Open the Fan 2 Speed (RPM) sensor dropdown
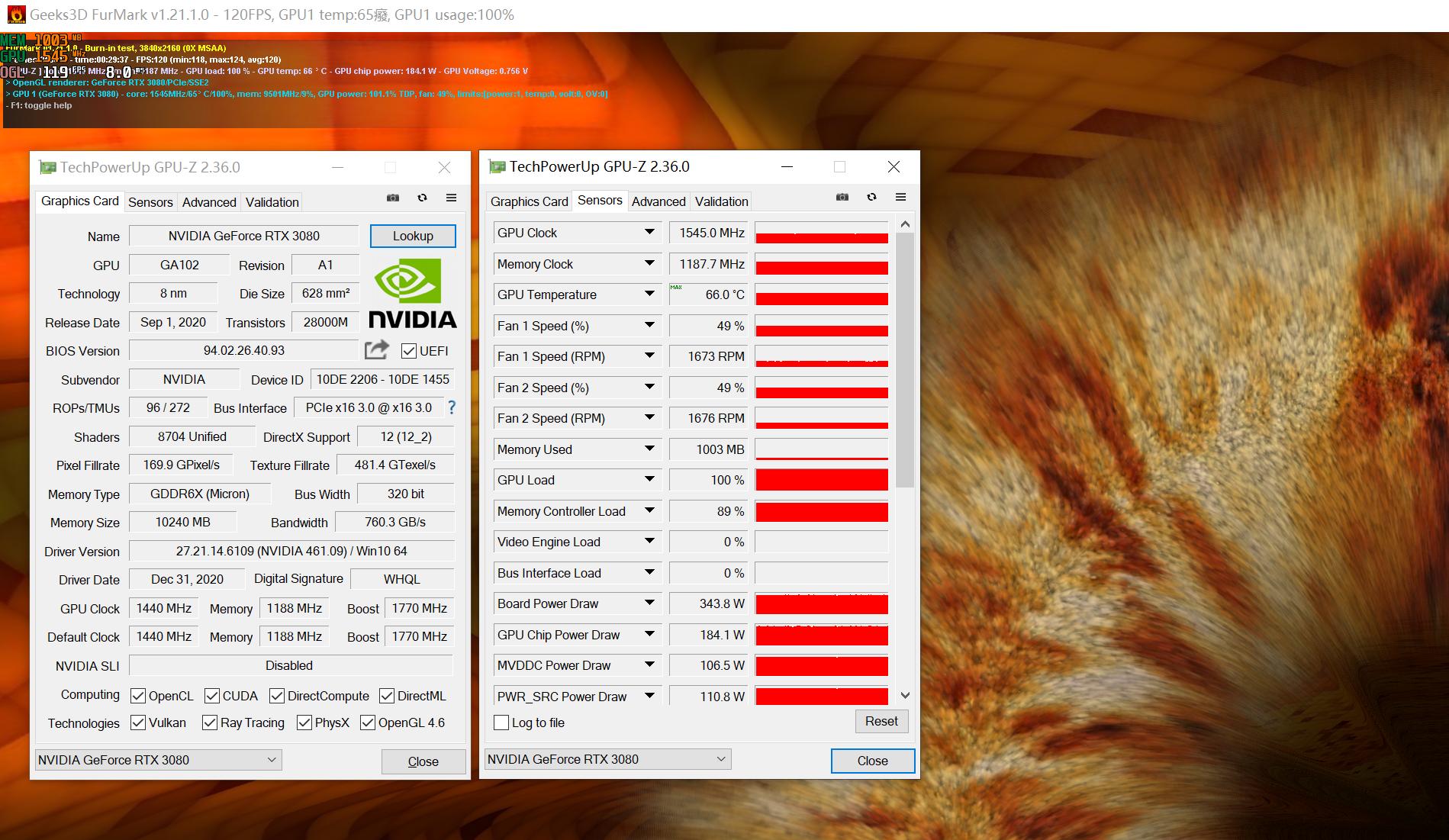Screen dimensions: 1449x840 pos(649,417)
